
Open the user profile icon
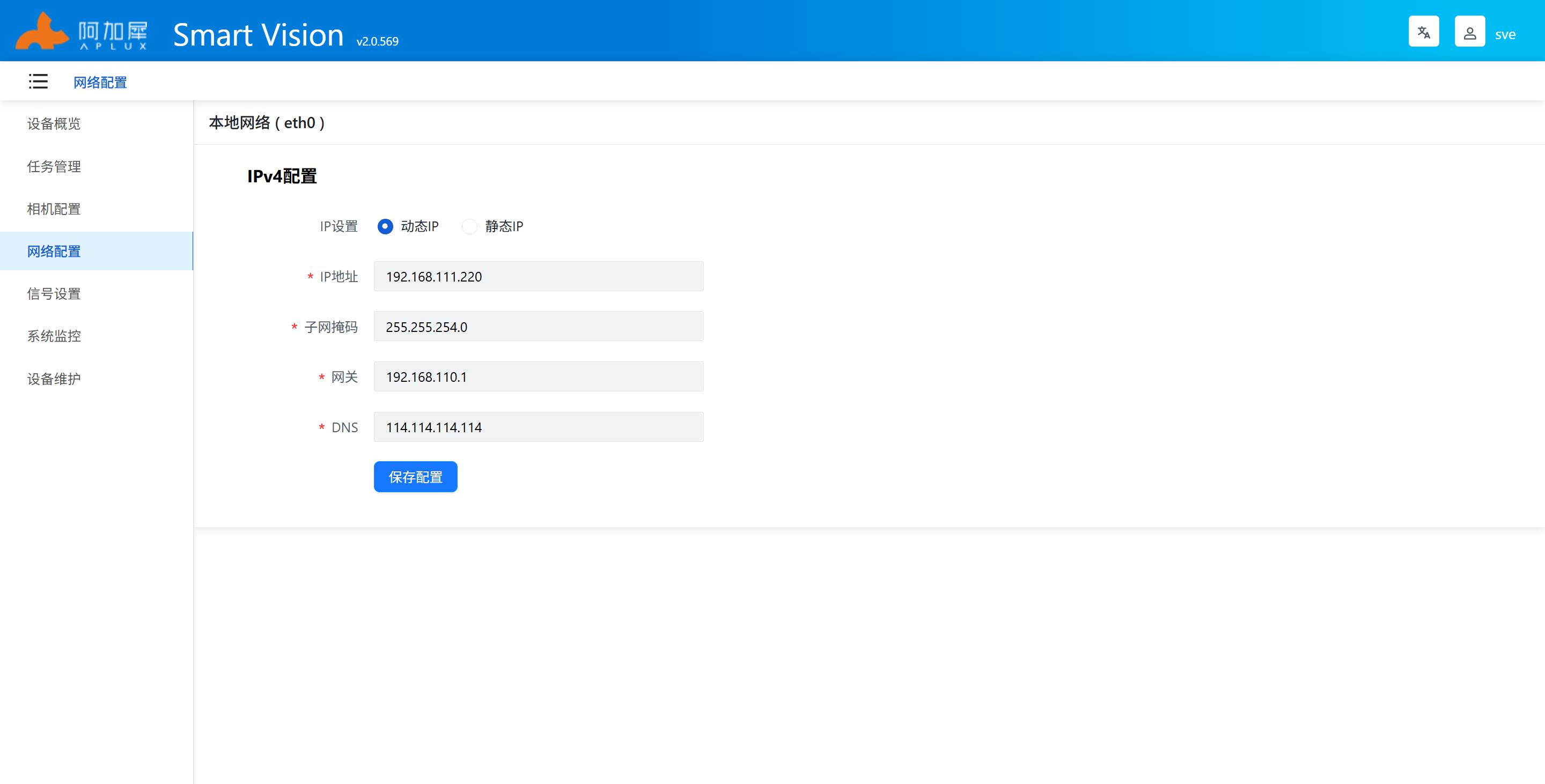point(1469,32)
